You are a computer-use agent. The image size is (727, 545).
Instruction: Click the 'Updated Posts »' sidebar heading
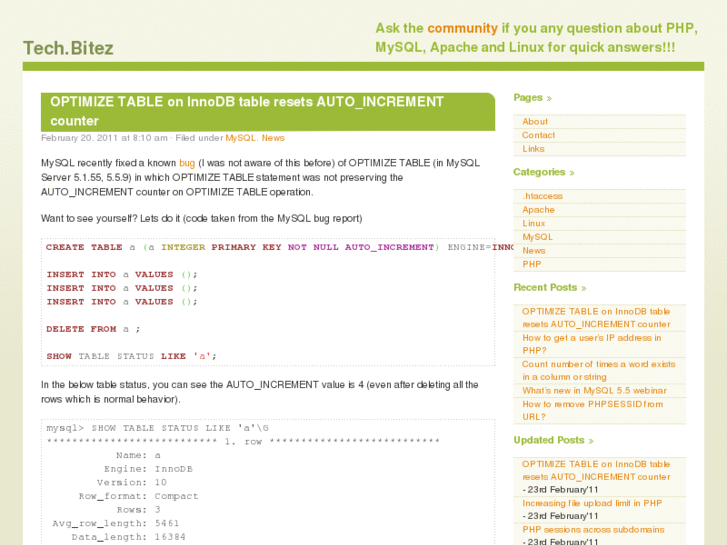[x=553, y=440]
